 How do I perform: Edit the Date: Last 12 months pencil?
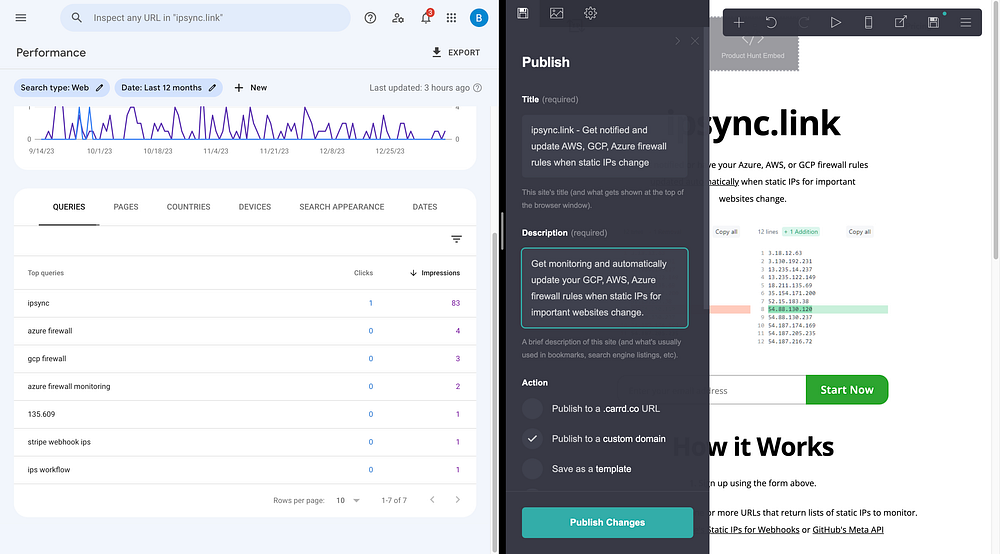[212, 88]
